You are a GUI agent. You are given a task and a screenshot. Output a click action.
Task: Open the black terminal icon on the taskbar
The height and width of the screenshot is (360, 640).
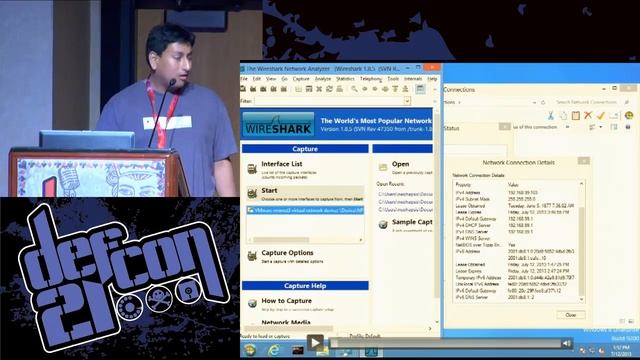point(298,350)
